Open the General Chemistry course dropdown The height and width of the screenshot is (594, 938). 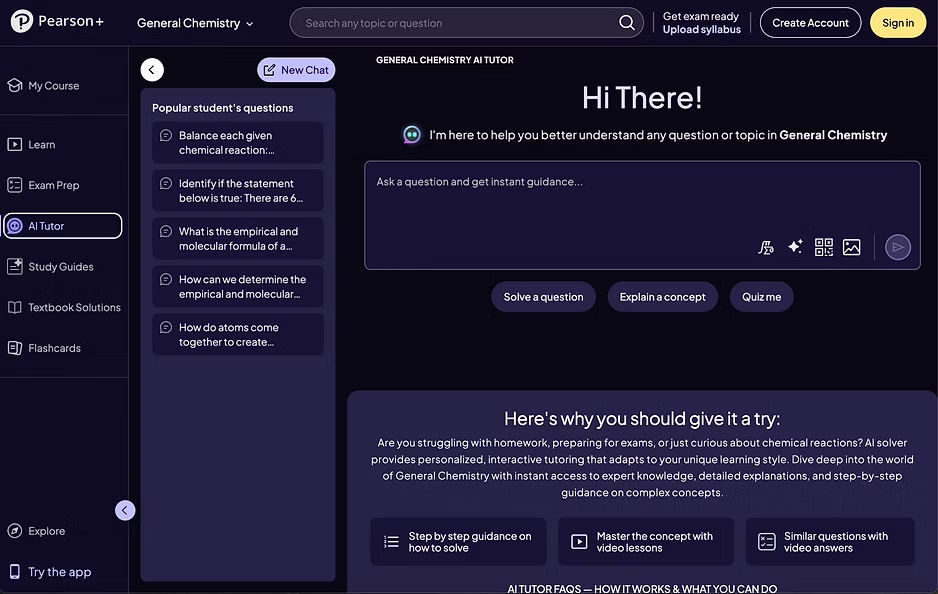[195, 23]
